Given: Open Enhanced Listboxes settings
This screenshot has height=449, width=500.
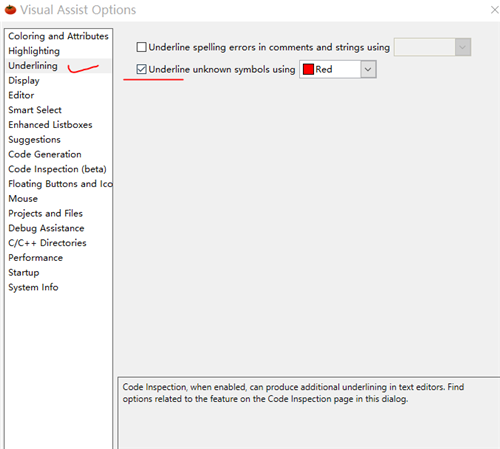Looking at the screenshot, I should coord(50,125).
